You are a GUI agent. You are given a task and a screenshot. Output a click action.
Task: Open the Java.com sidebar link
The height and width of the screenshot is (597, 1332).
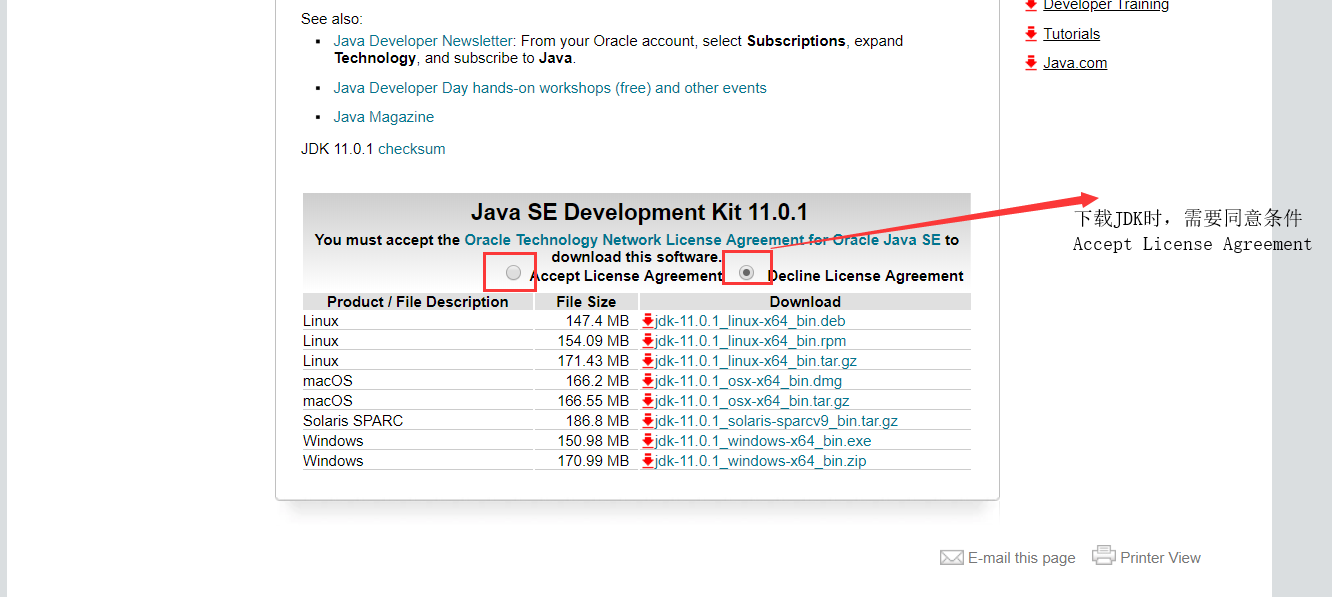coord(1075,63)
